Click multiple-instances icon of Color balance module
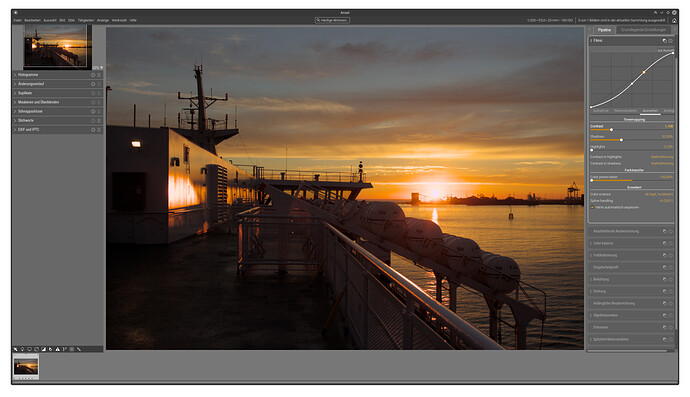The width and height of the screenshot is (690, 397). point(664,243)
